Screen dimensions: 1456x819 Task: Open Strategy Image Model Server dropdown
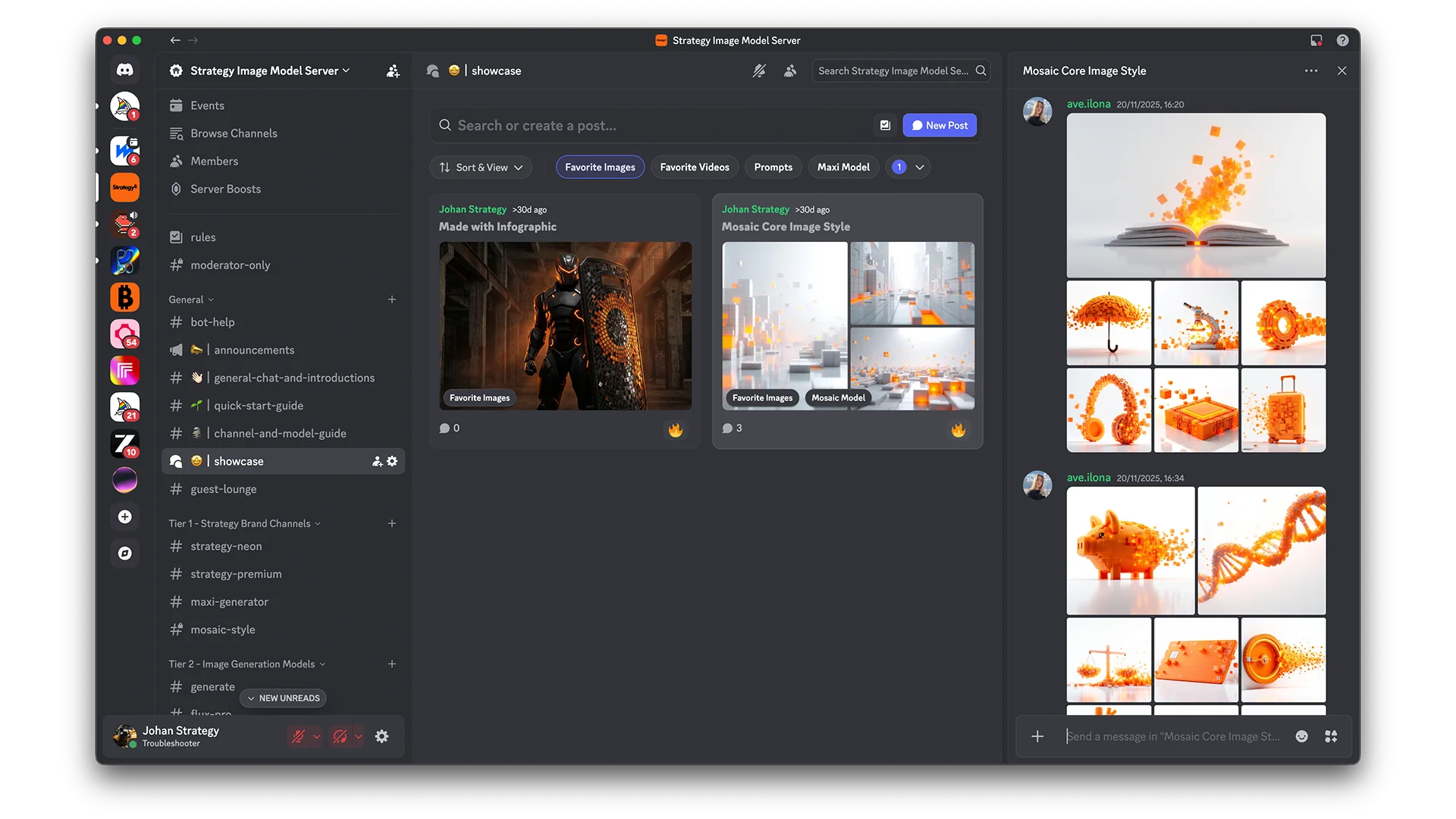click(270, 71)
